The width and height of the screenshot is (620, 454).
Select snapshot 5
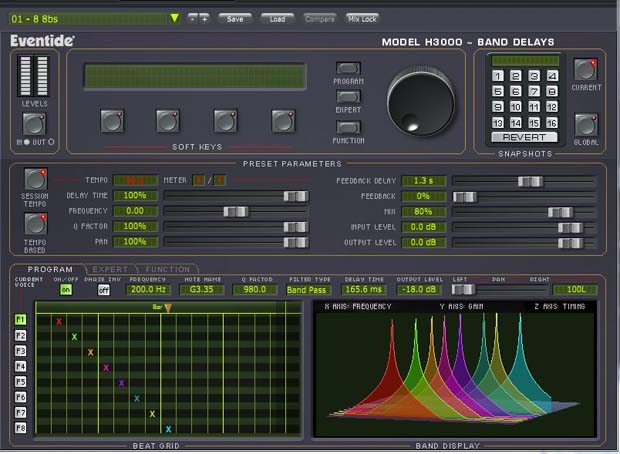498,91
